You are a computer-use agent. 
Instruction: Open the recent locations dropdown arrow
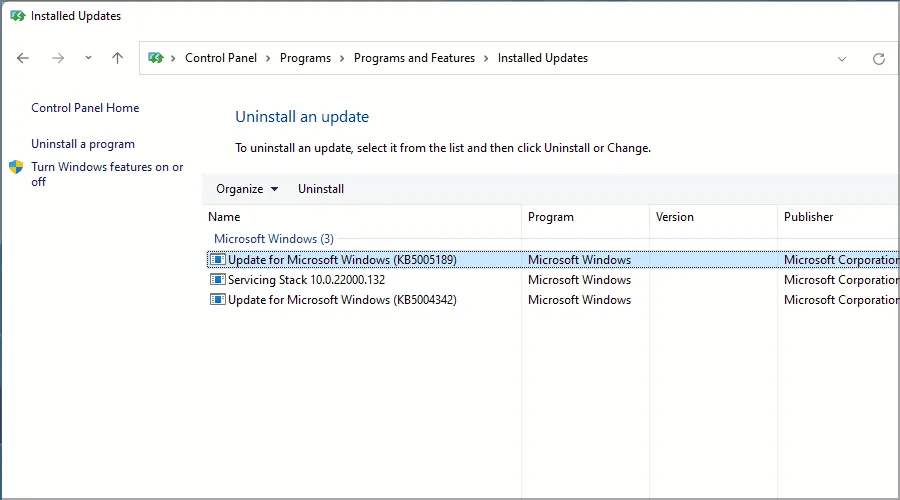(88, 58)
